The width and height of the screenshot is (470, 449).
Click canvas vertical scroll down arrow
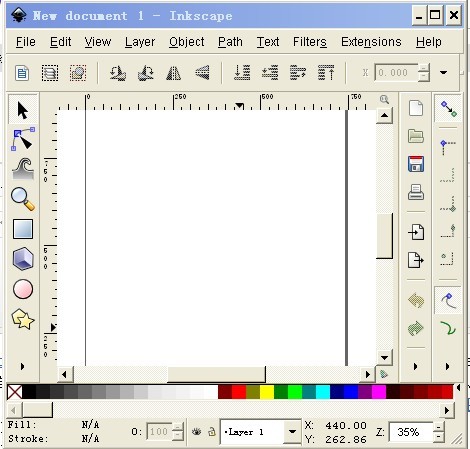click(x=384, y=358)
